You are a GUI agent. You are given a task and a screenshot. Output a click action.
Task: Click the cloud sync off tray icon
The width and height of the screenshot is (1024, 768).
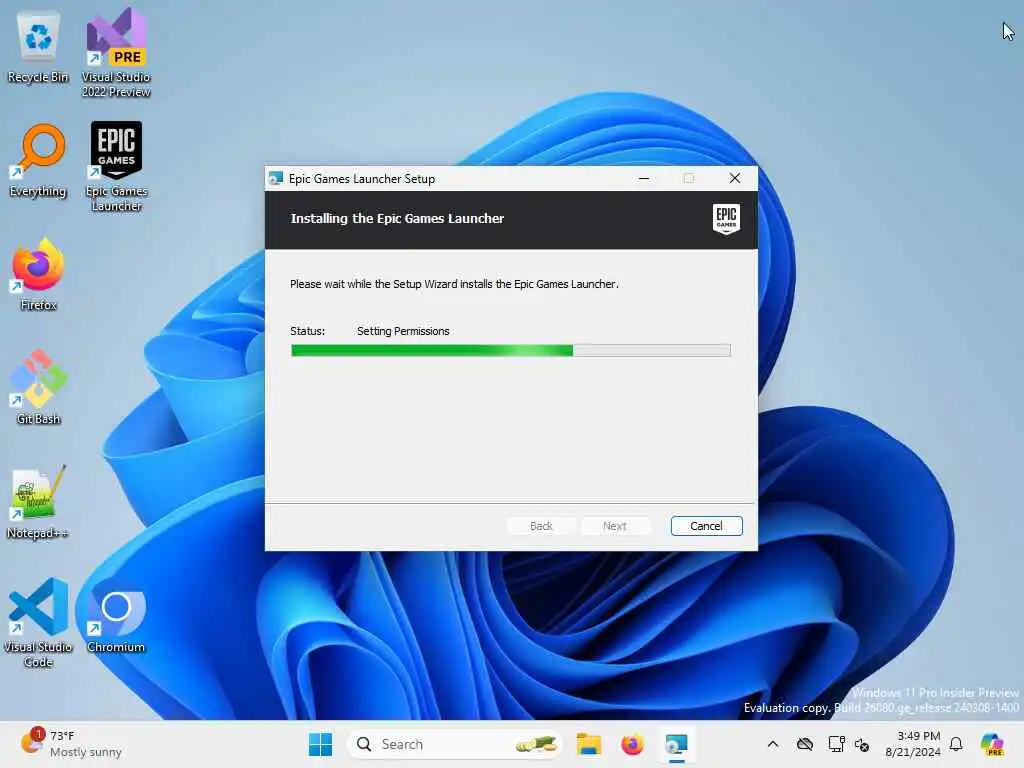[805, 744]
